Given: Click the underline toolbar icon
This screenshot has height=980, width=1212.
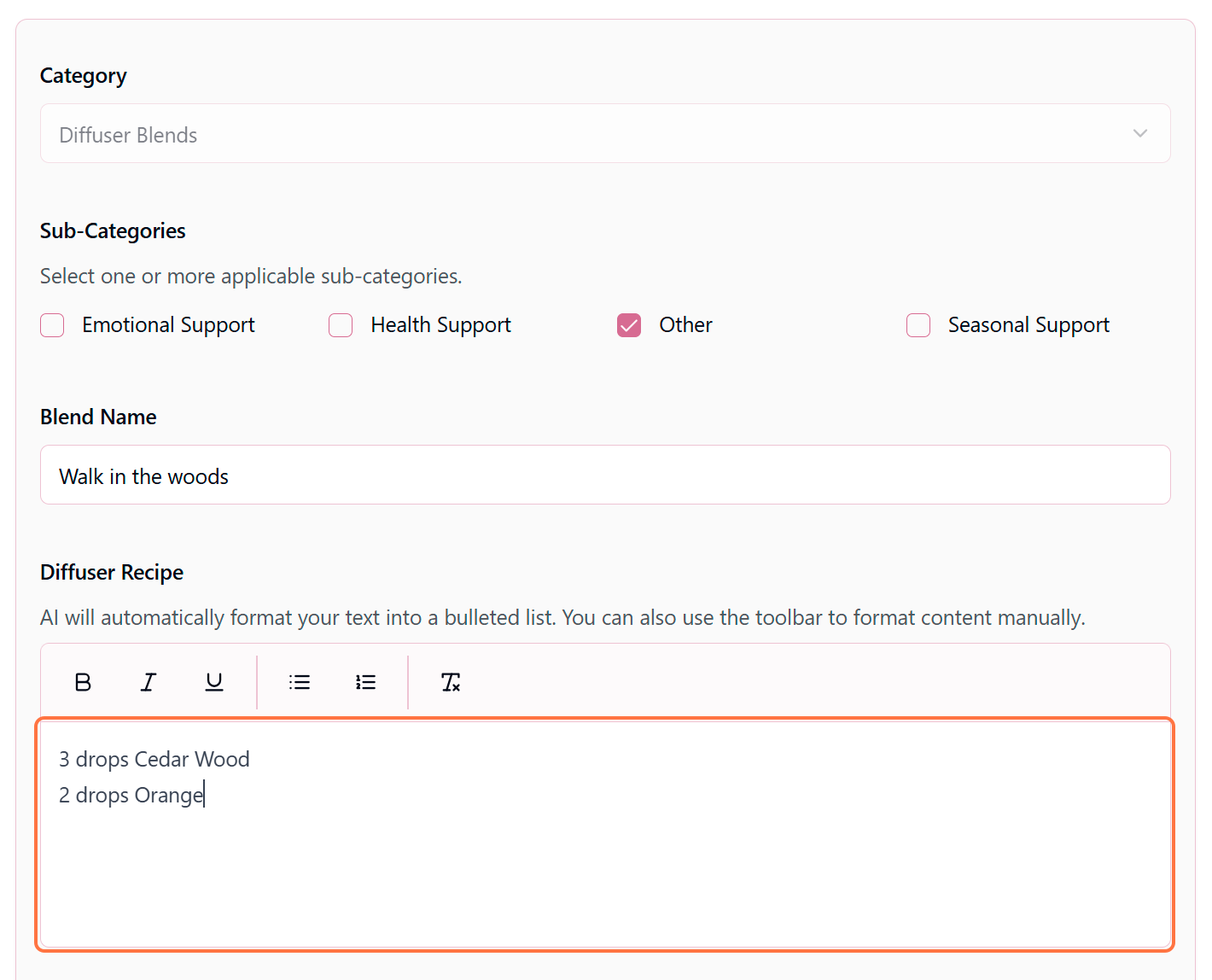Looking at the screenshot, I should (x=214, y=682).
